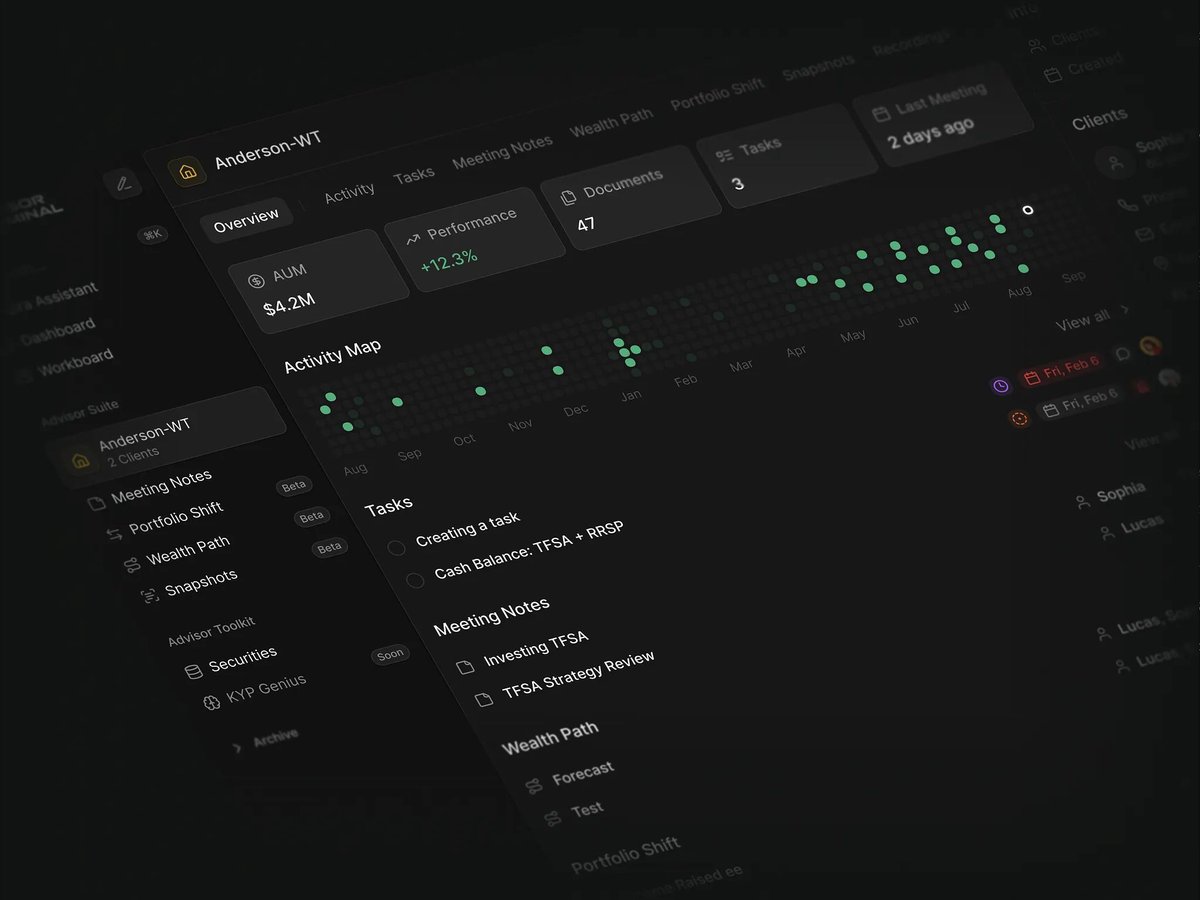The width and height of the screenshot is (1200, 900).
Task: Open the TFSA Strategy Review note
Action: (578, 673)
